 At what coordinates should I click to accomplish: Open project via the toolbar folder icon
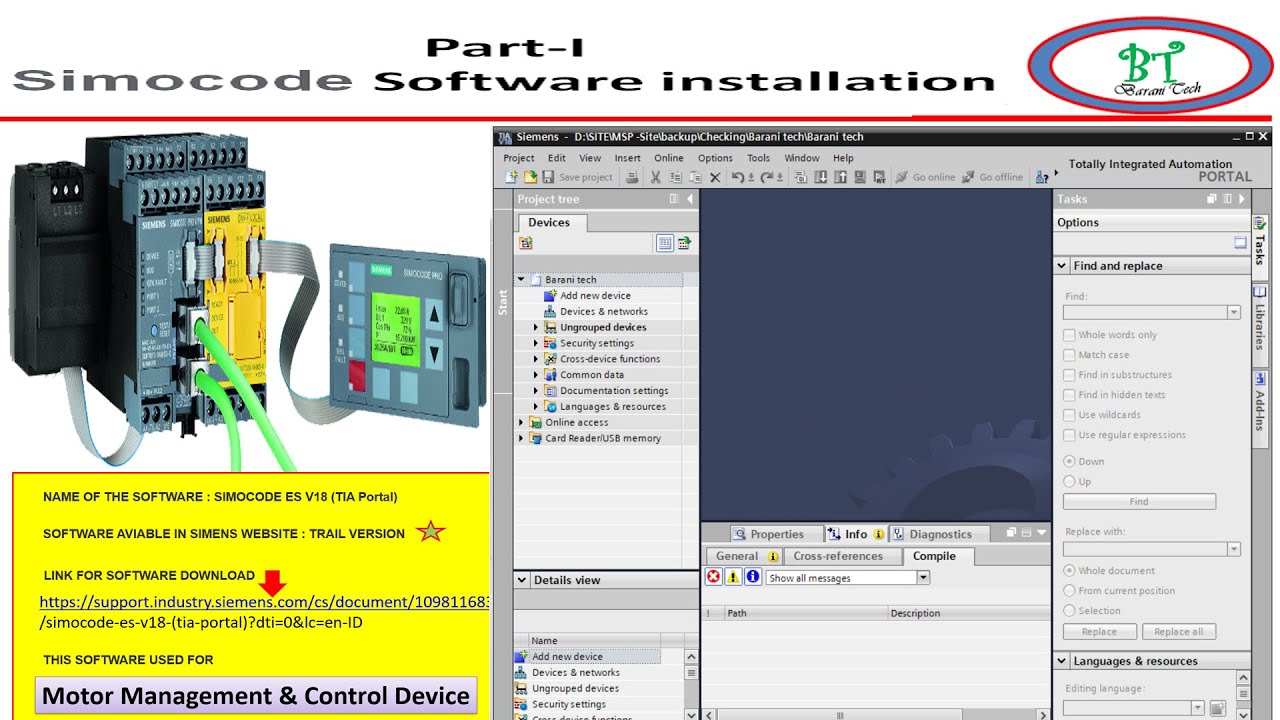[x=530, y=177]
